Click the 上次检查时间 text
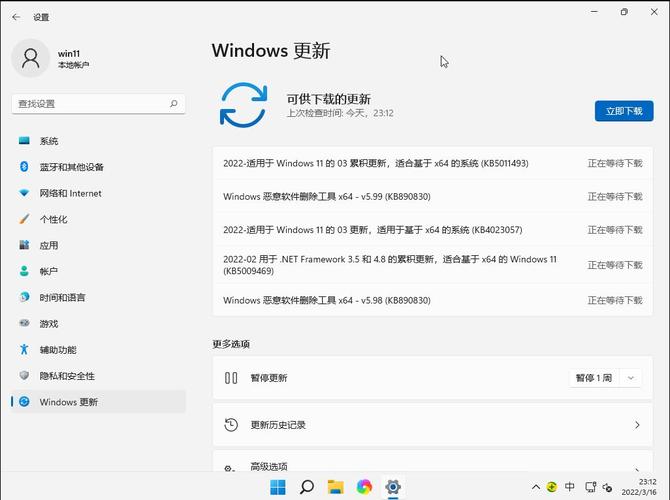This screenshot has width=670, height=500. (x=340, y=113)
